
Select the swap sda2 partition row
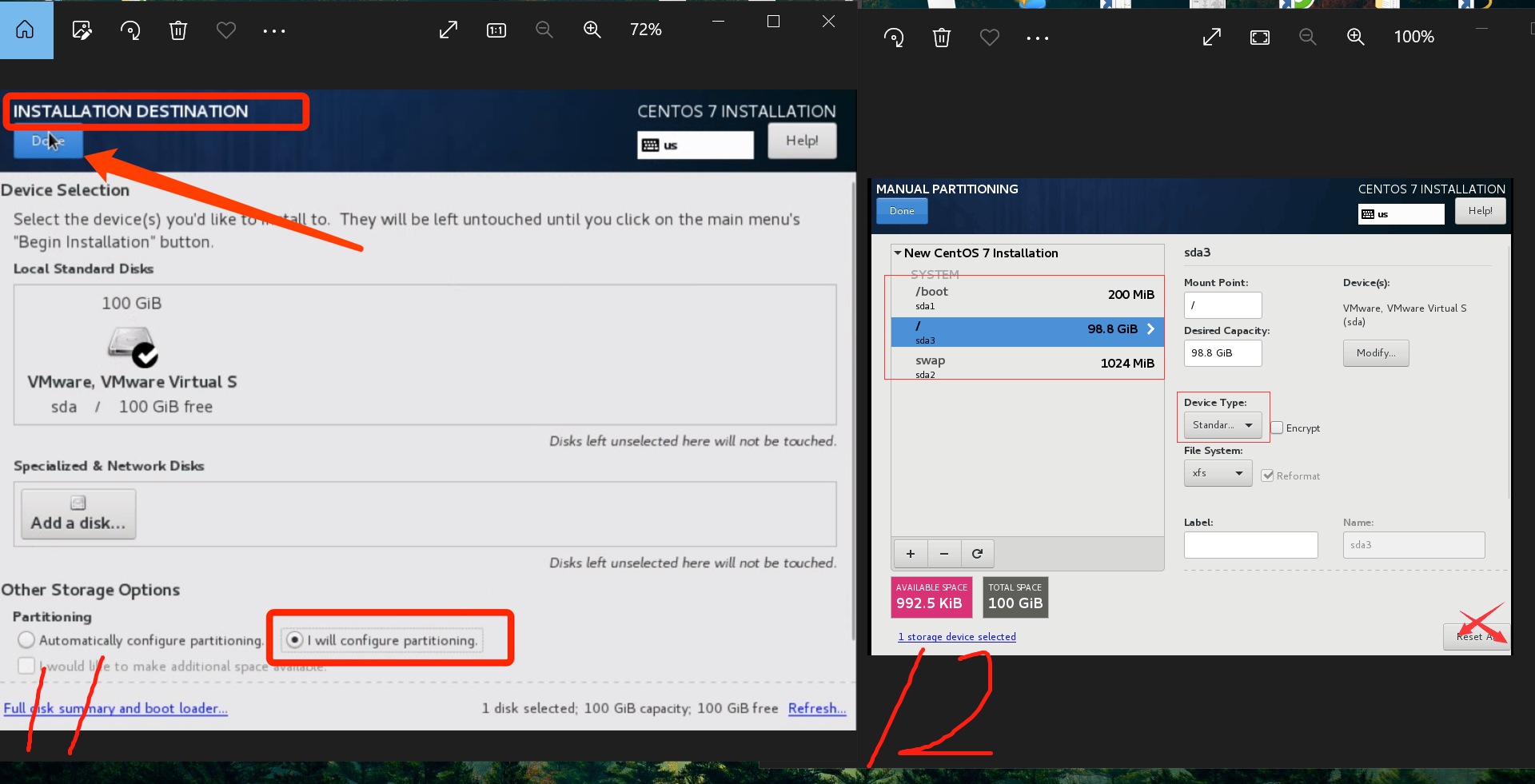pos(1027,366)
